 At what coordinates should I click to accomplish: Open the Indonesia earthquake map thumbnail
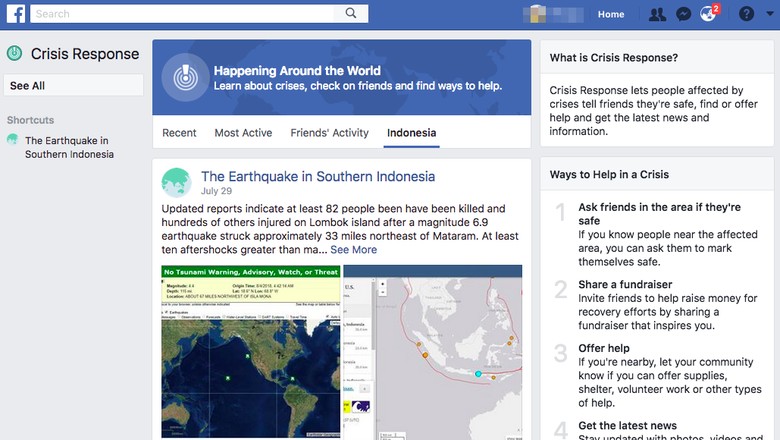pos(432,352)
